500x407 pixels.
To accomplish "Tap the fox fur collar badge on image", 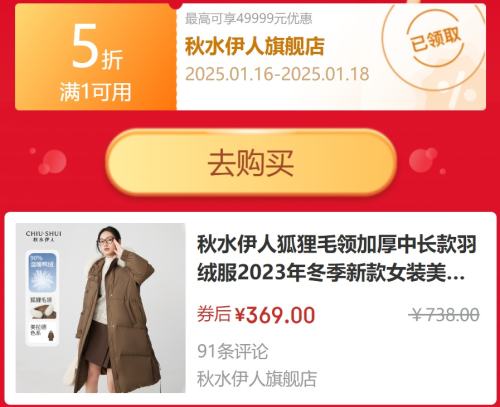I will point(43,308).
